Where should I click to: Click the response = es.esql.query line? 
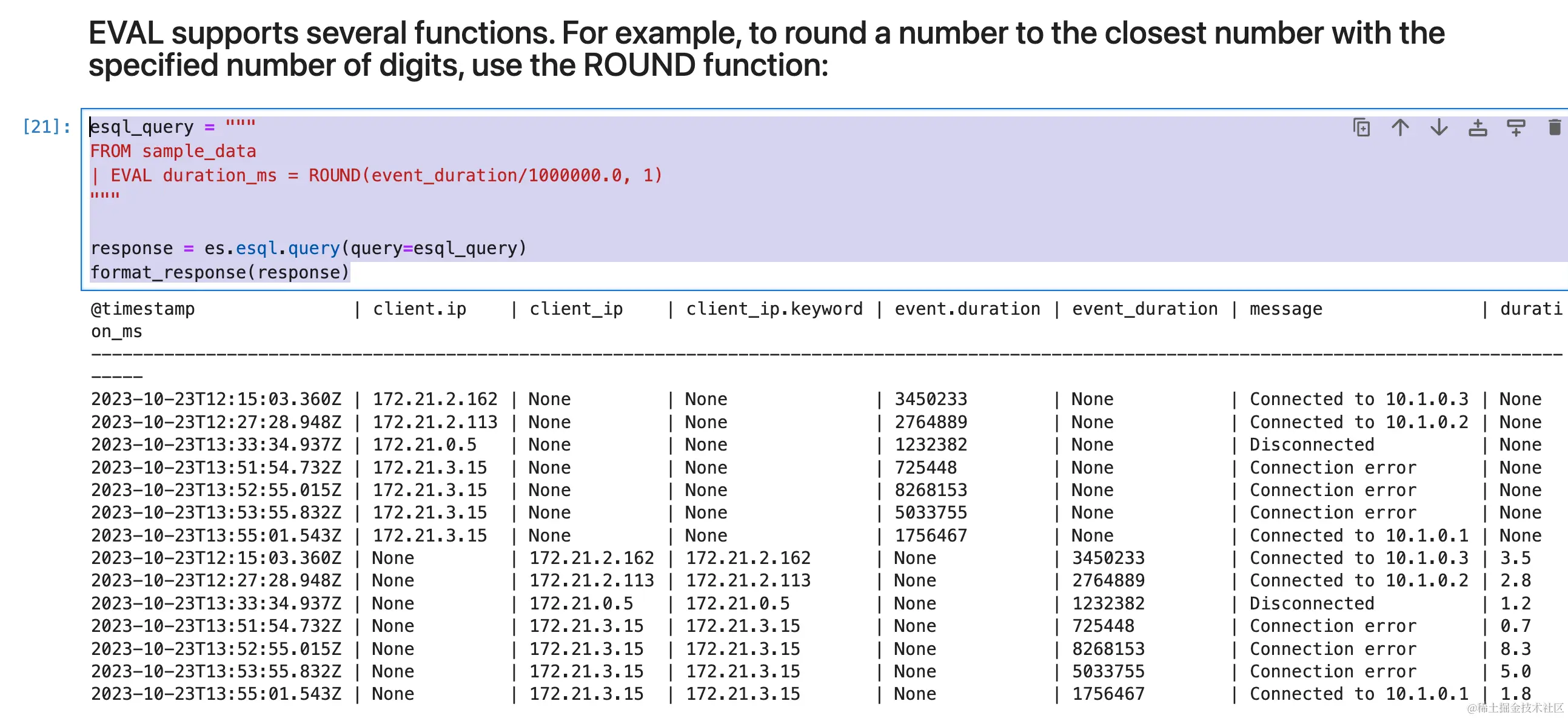pos(308,249)
